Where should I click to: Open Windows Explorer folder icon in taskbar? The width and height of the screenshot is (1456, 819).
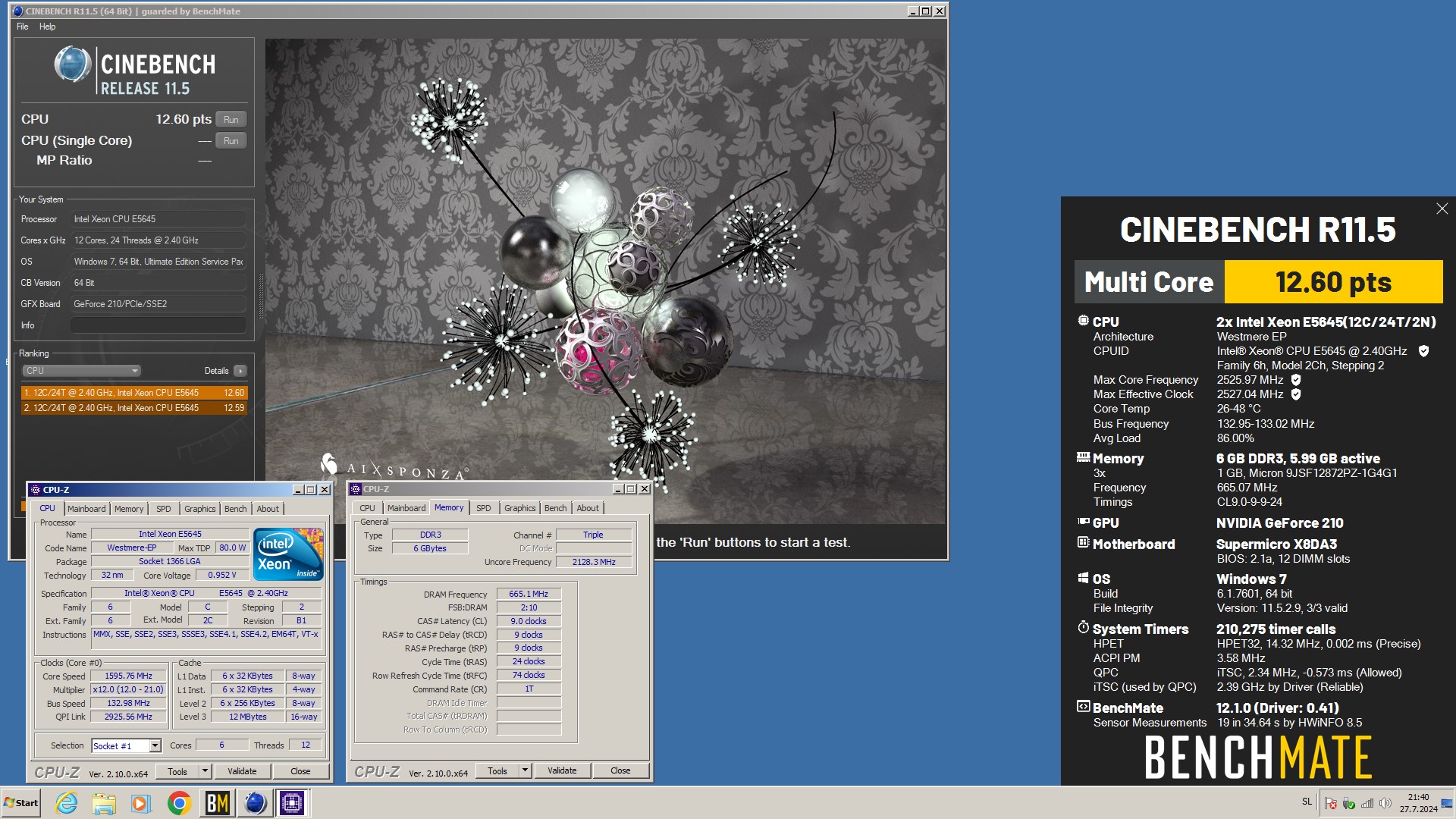tap(104, 803)
